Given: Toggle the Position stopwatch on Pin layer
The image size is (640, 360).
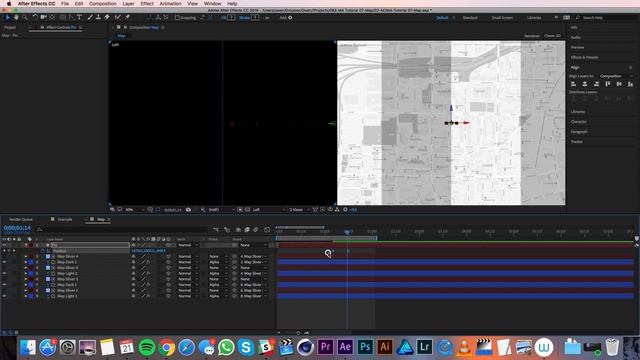Looking at the screenshot, I should point(42,251).
